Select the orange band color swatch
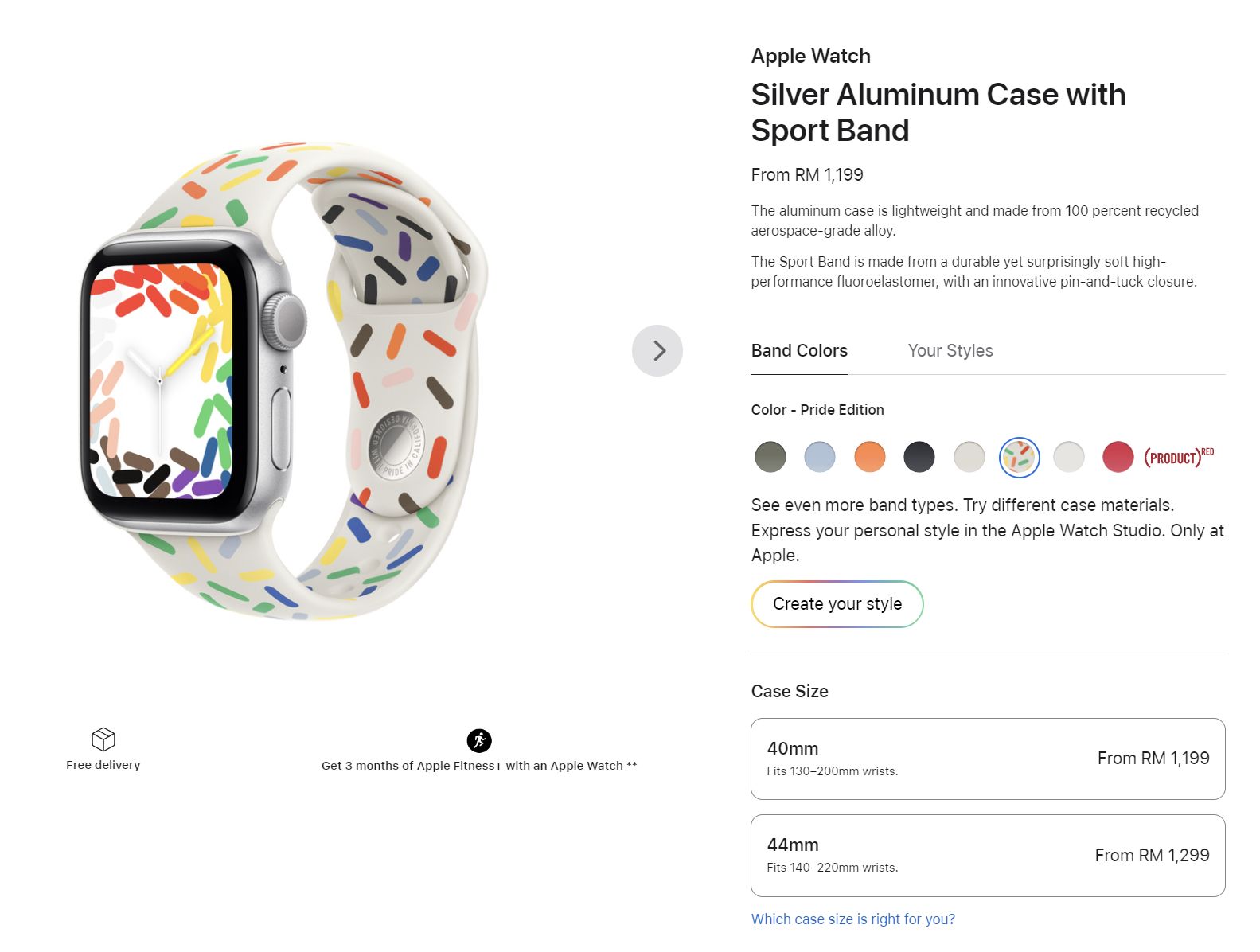Screen dimensions: 1260x952 pos(870,458)
